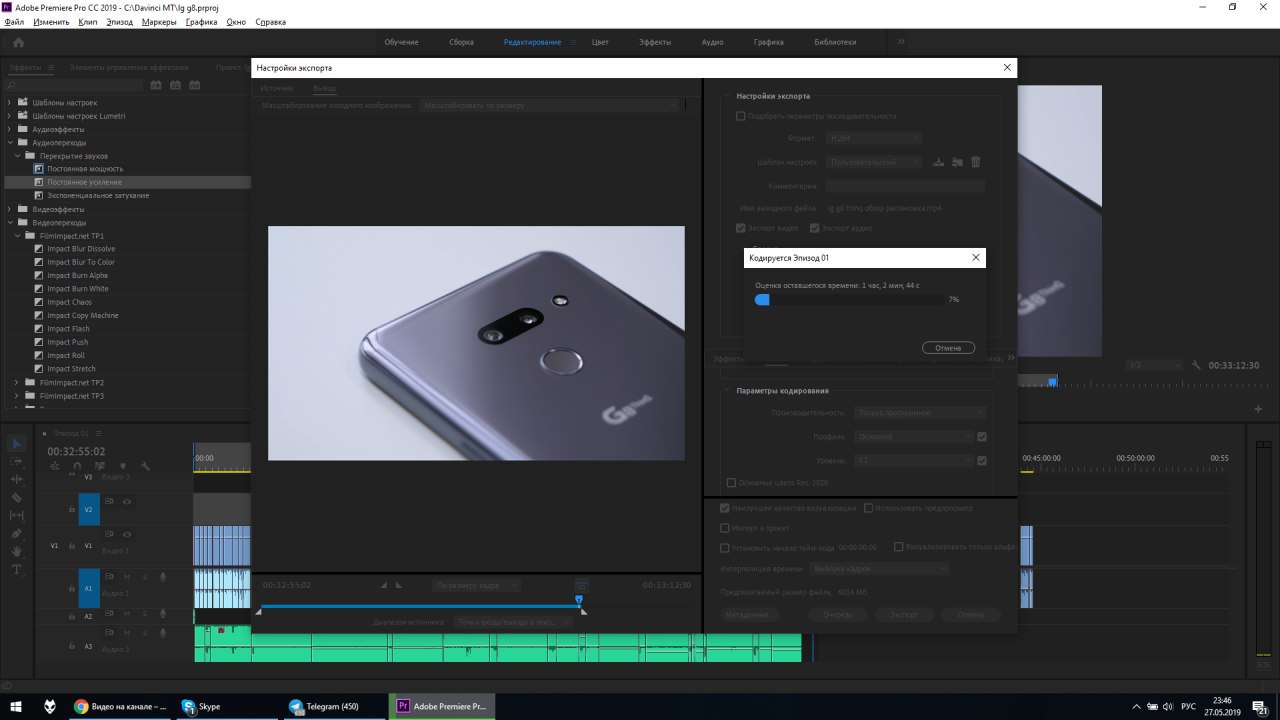Click the workspace overflow double-chevron icon

coord(901,42)
